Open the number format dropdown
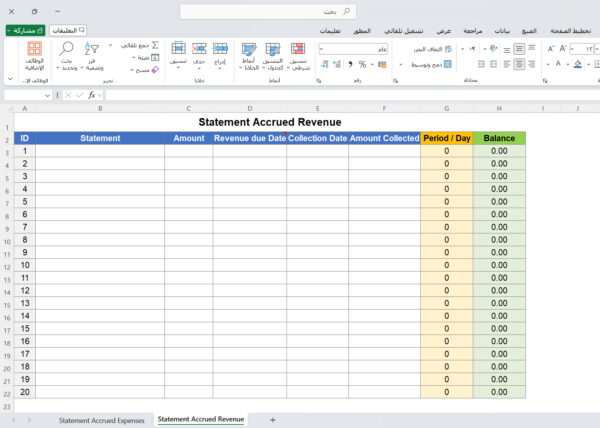The image size is (600, 428). pos(321,49)
